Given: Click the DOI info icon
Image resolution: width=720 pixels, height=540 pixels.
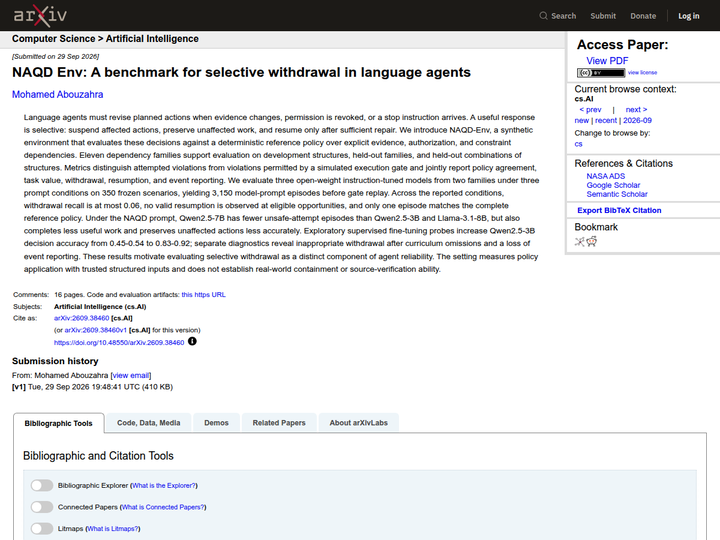Looking at the screenshot, I should (x=192, y=341).
